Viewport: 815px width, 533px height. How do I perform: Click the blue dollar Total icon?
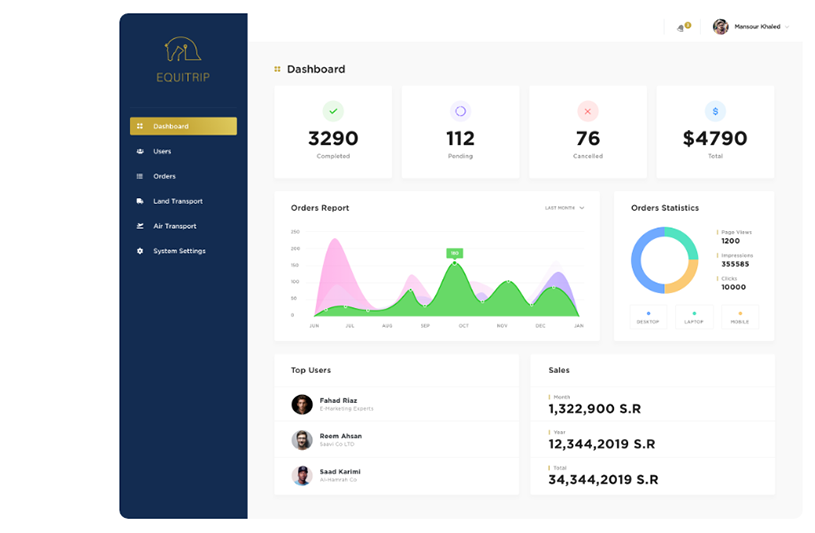(714, 111)
